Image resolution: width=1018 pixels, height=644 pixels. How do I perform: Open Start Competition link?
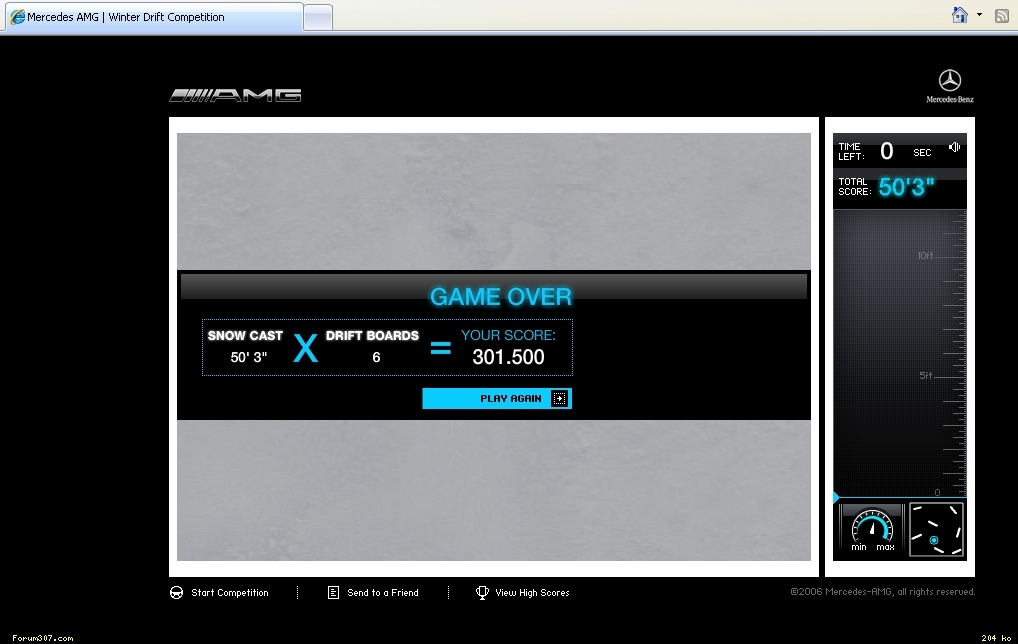point(229,593)
